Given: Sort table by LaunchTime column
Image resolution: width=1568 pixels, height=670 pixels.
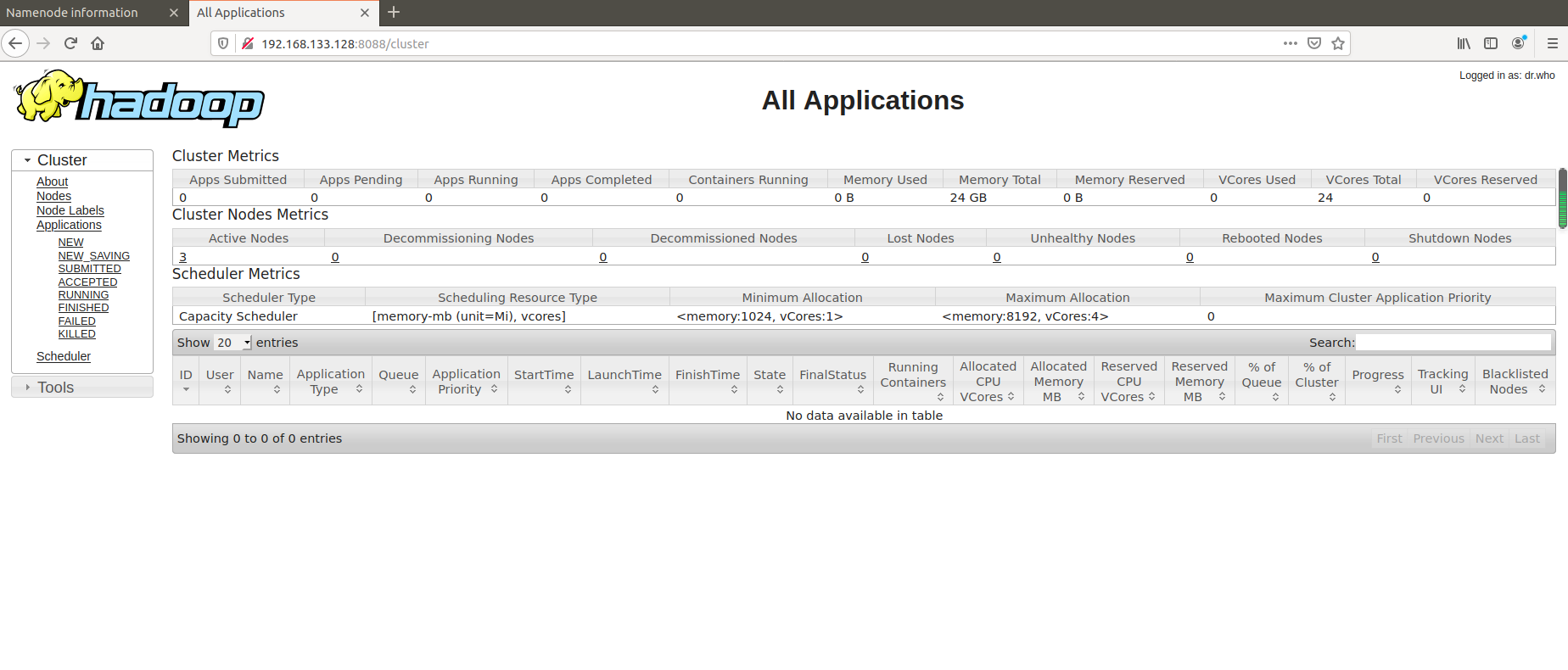Looking at the screenshot, I should tap(624, 381).
